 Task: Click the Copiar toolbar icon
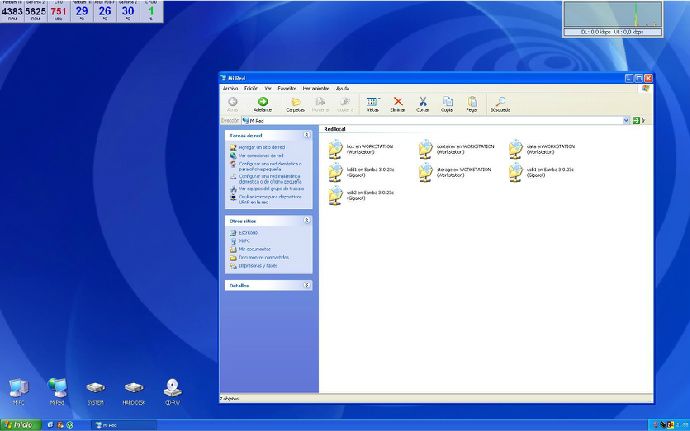[x=447, y=105]
